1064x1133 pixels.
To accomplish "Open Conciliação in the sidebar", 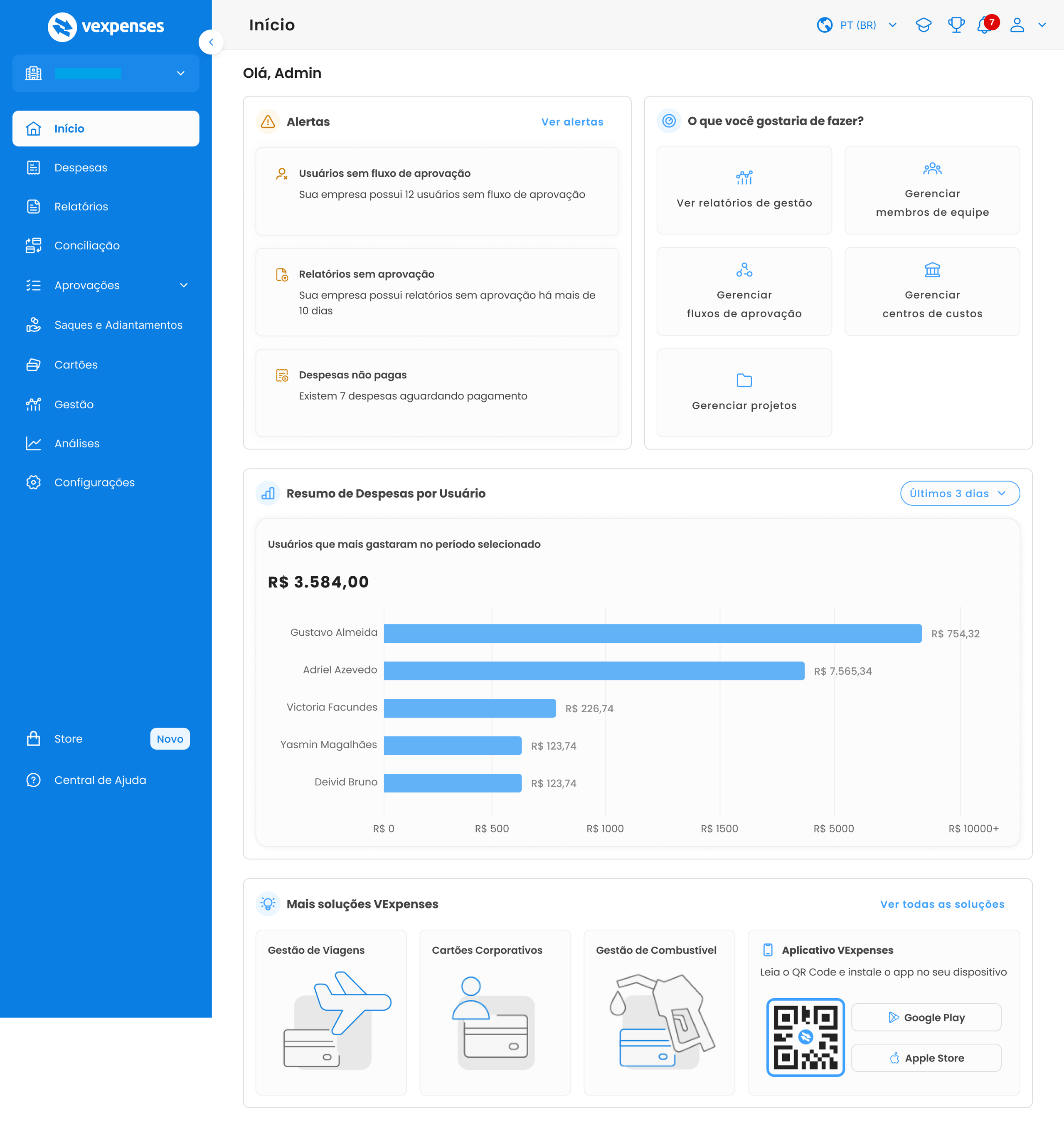I will [x=106, y=246].
